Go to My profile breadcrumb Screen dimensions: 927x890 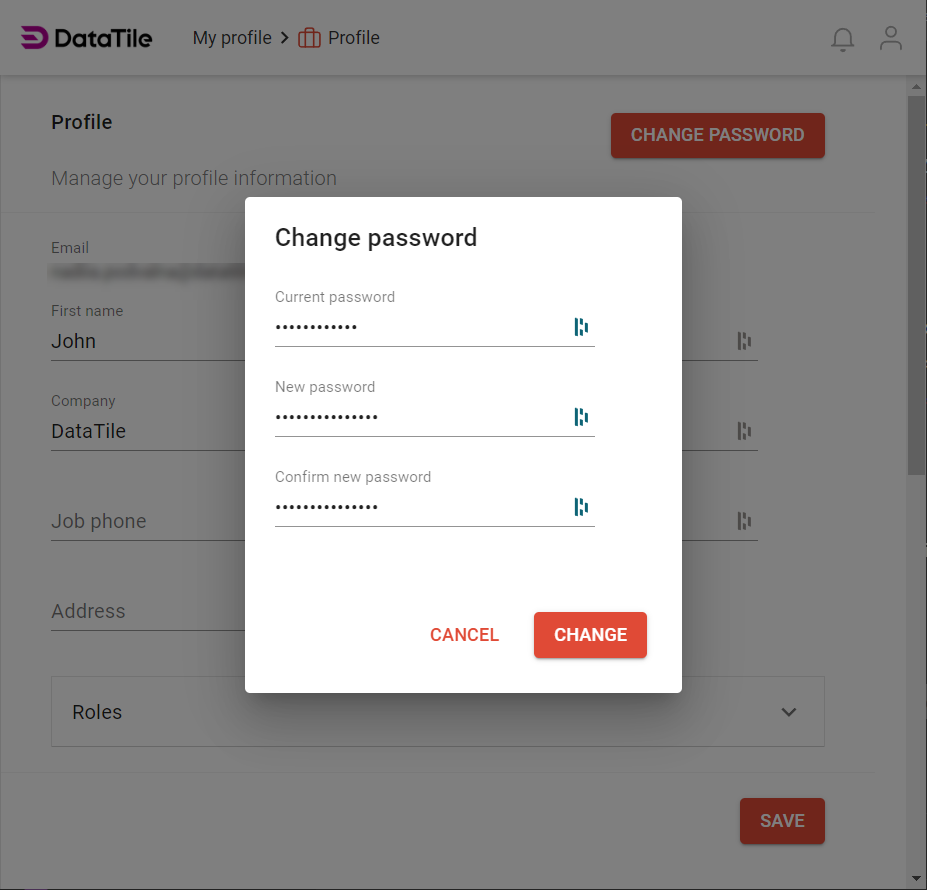232,38
